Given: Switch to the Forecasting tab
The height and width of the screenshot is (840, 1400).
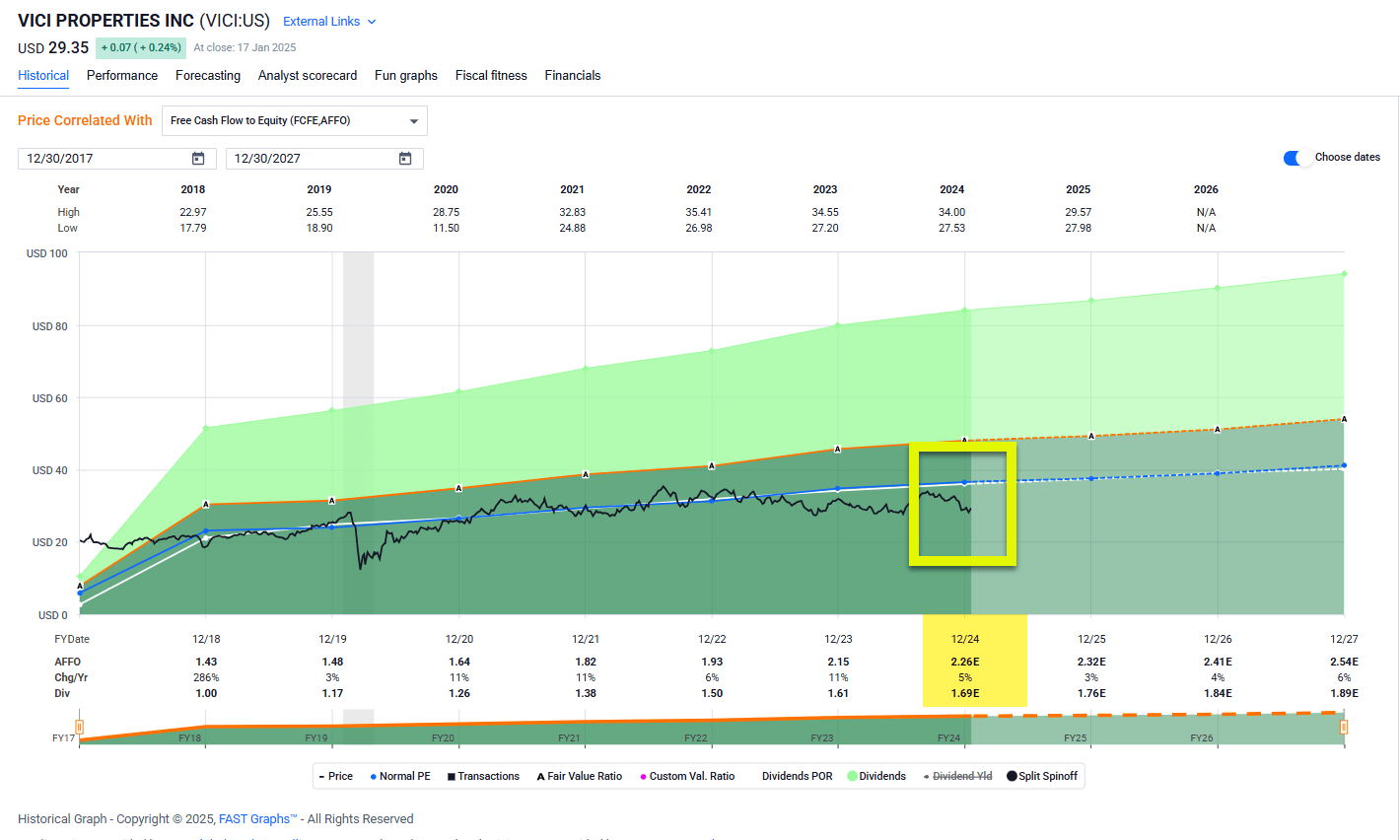Looking at the screenshot, I should tap(208, 75).
